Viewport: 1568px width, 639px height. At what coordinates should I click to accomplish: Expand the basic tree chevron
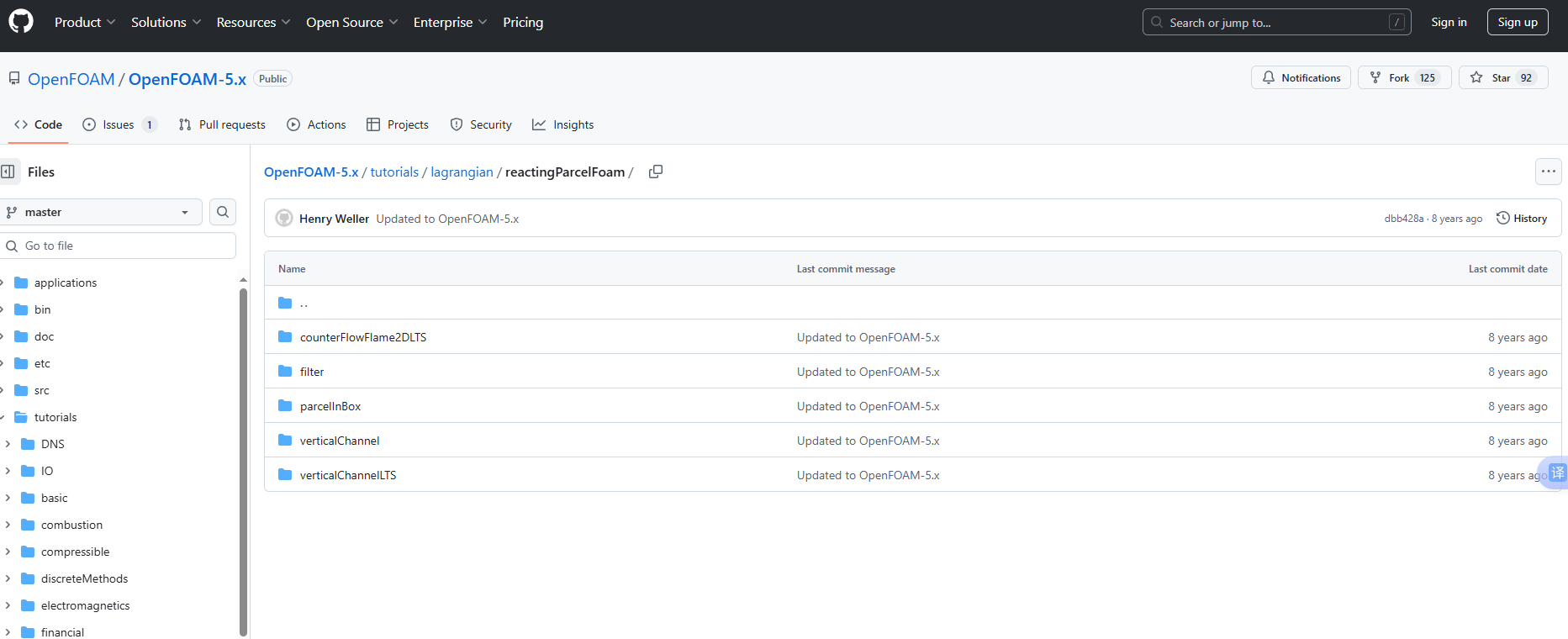tap(8, 498)
